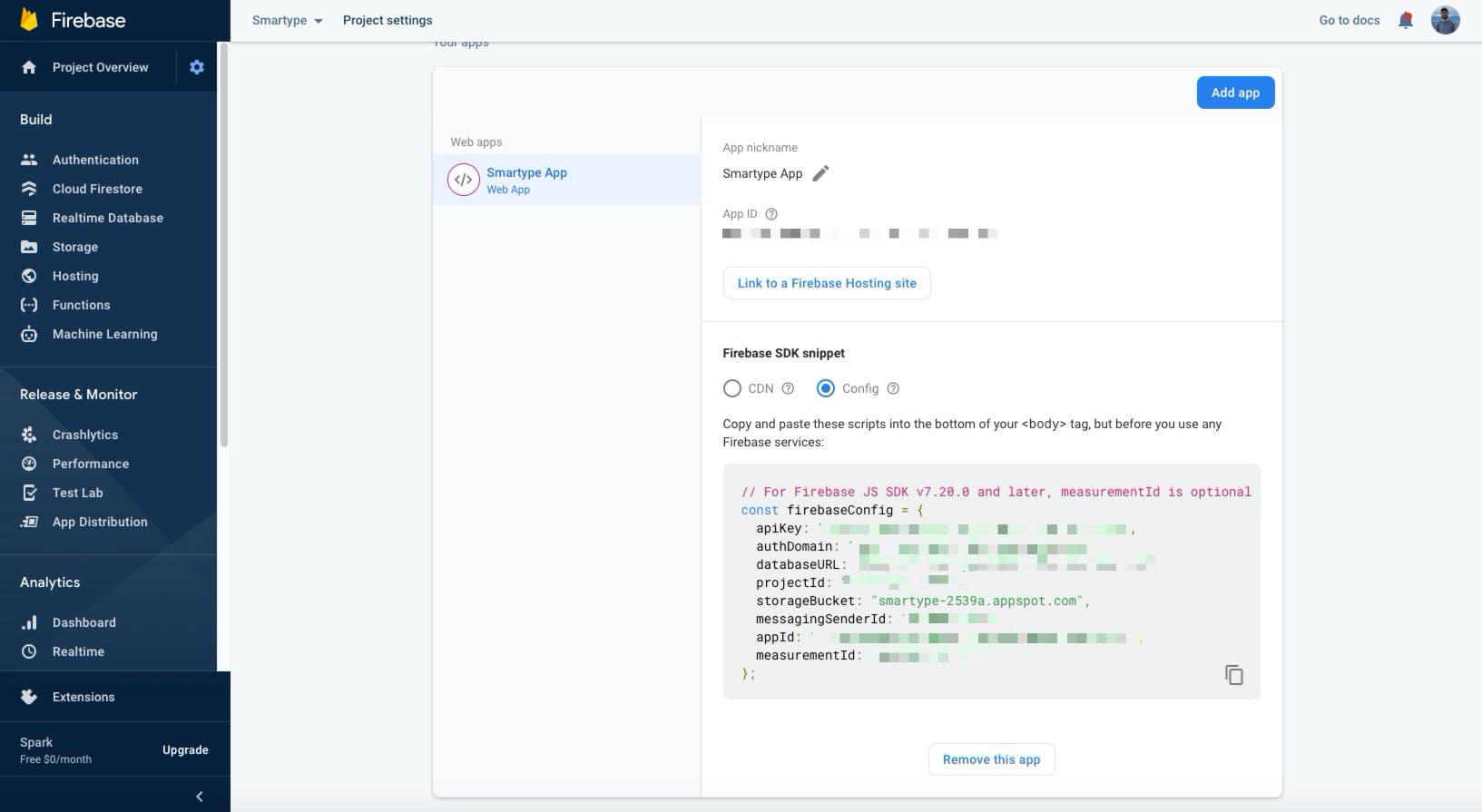Select Smartype App in web apps list
Viewport: 1482px width, 812px height.
(526, 180)
